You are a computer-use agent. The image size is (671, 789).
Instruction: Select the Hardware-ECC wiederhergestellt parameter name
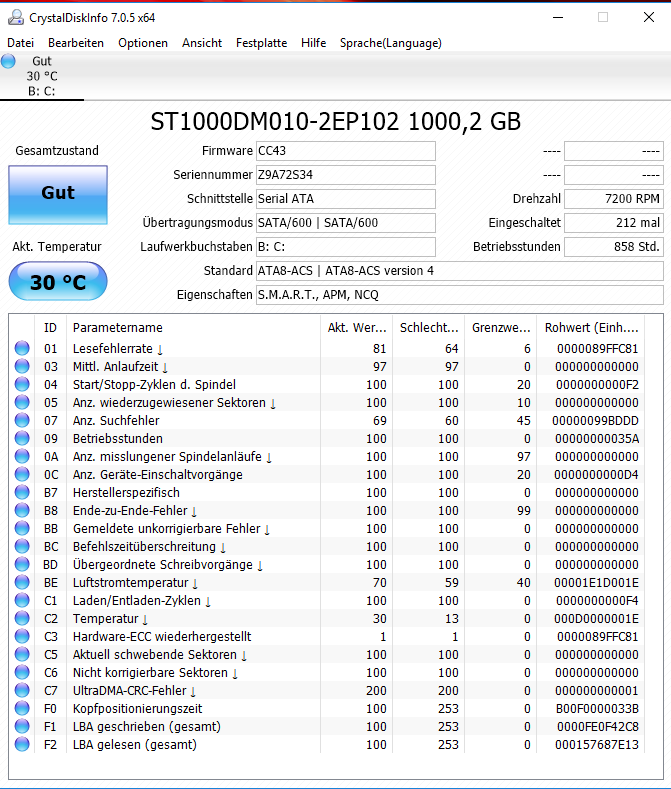point(162,637)
